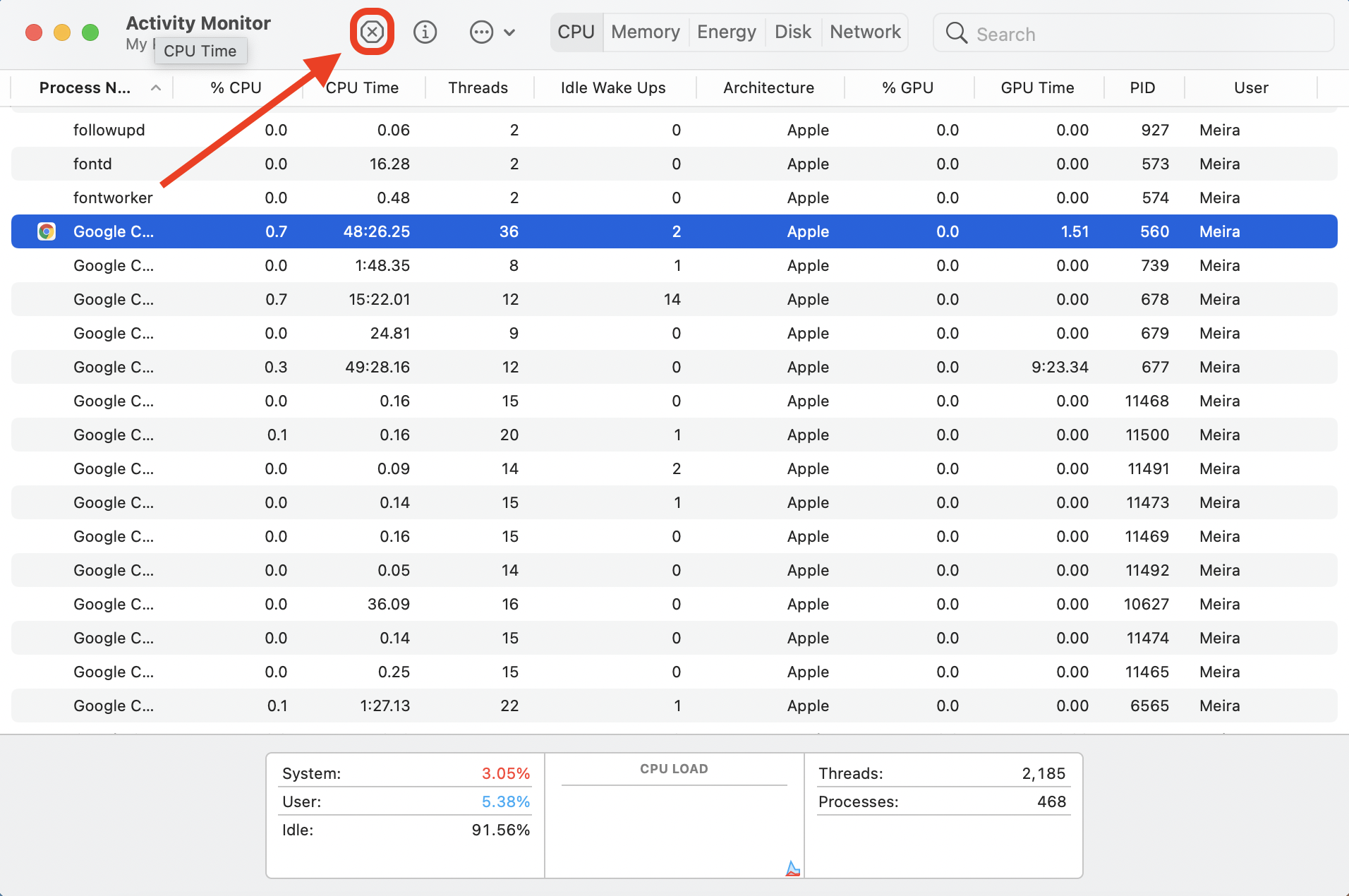Sort by PID column header
1349x896 pixels.
click(x=1142, y=87)
